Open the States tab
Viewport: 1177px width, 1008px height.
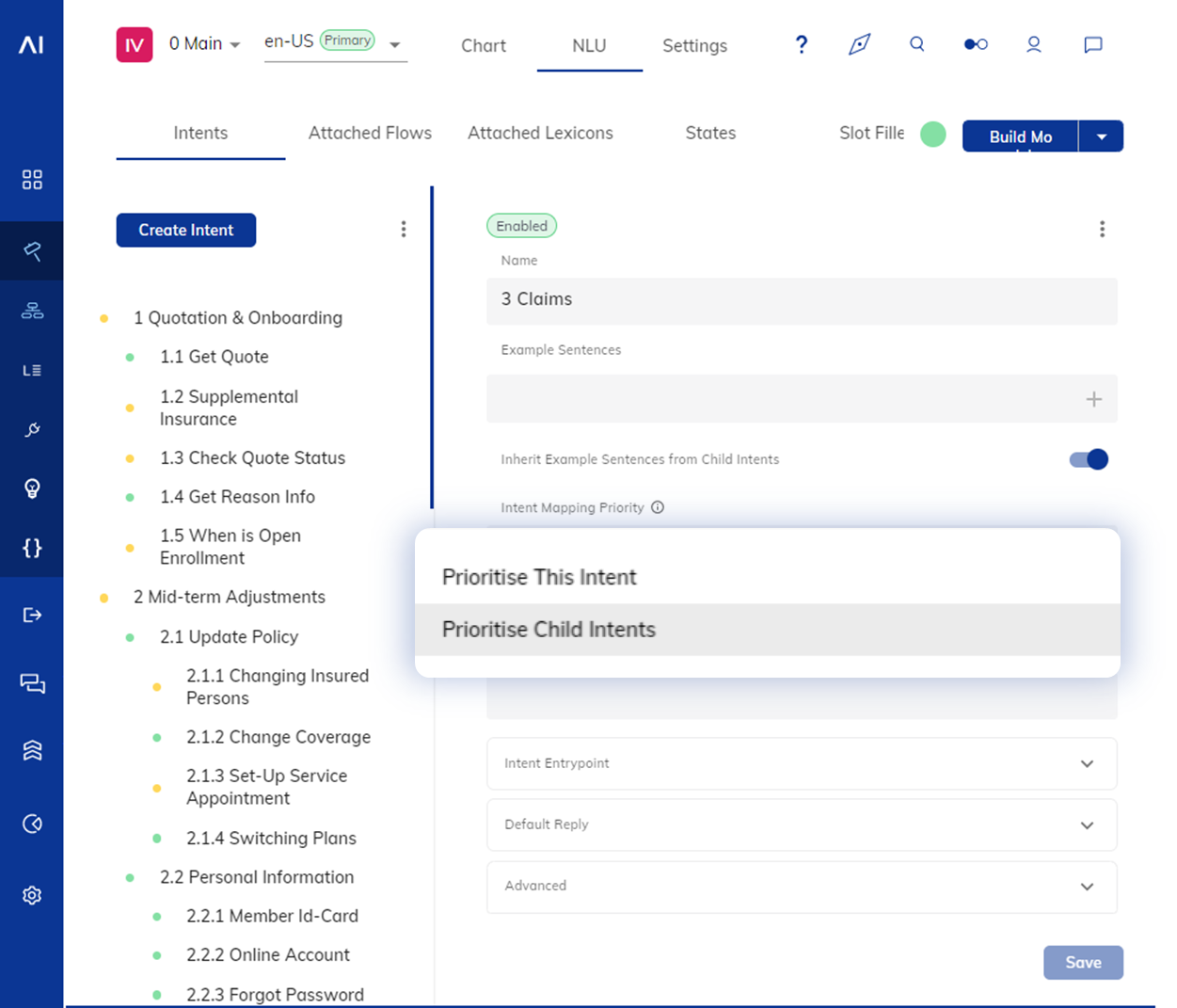point(710,133)
